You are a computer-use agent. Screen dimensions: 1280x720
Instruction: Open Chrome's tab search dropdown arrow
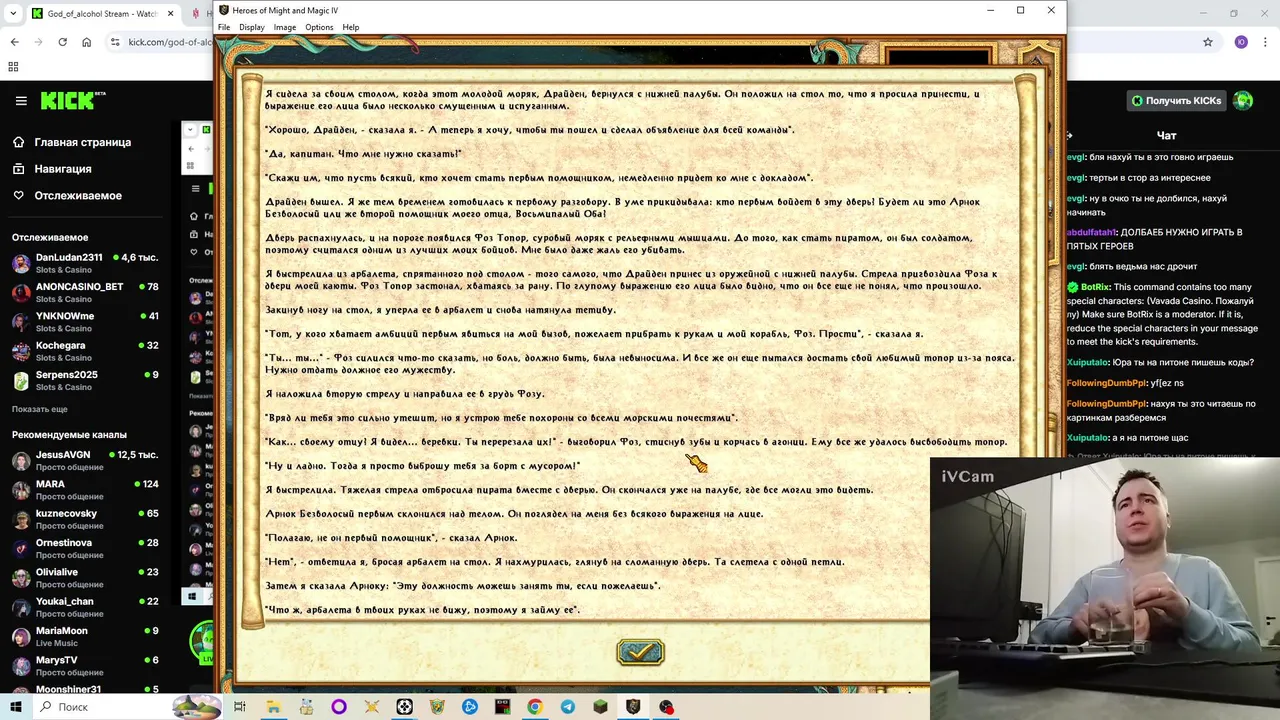coord(13,14)
